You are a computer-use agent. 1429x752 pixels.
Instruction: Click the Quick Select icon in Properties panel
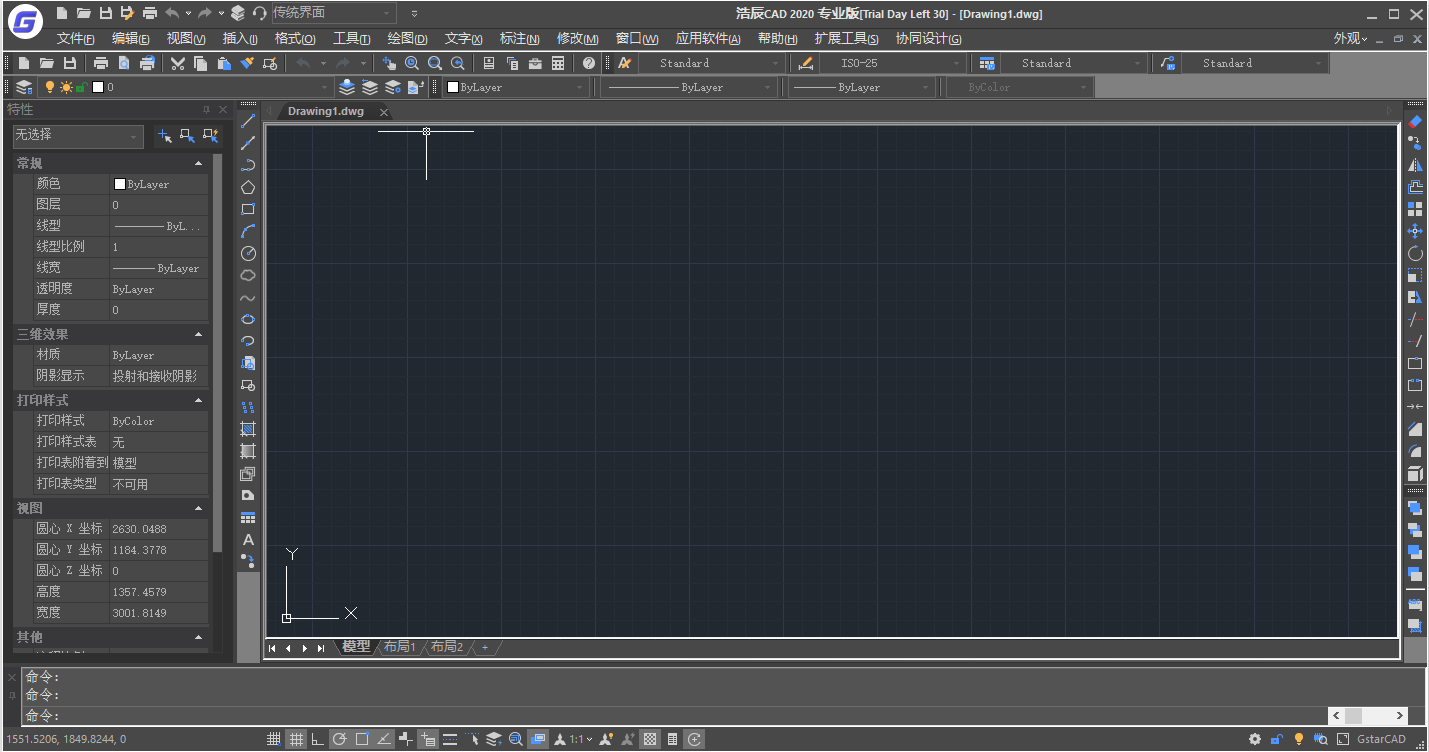tap(210, 135)
